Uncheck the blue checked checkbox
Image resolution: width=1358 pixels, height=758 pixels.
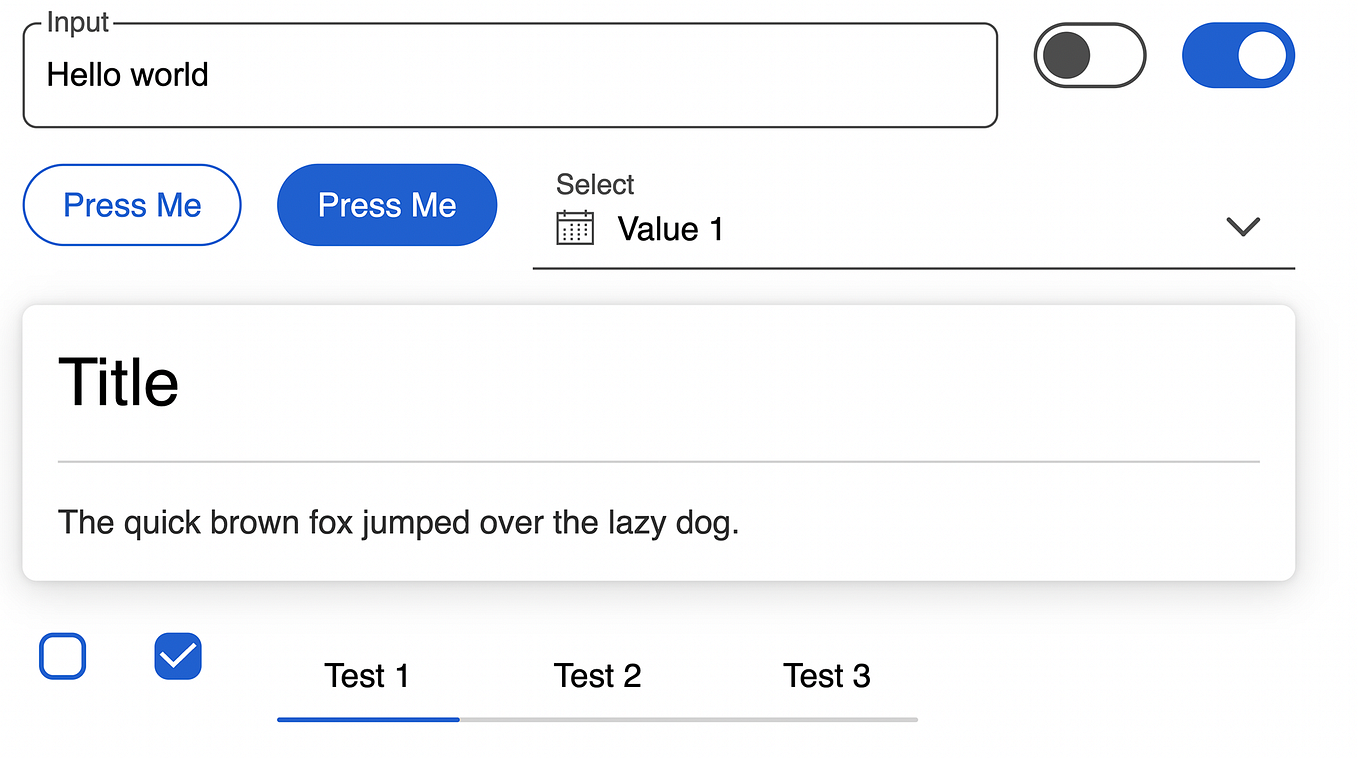pos(178,657)
